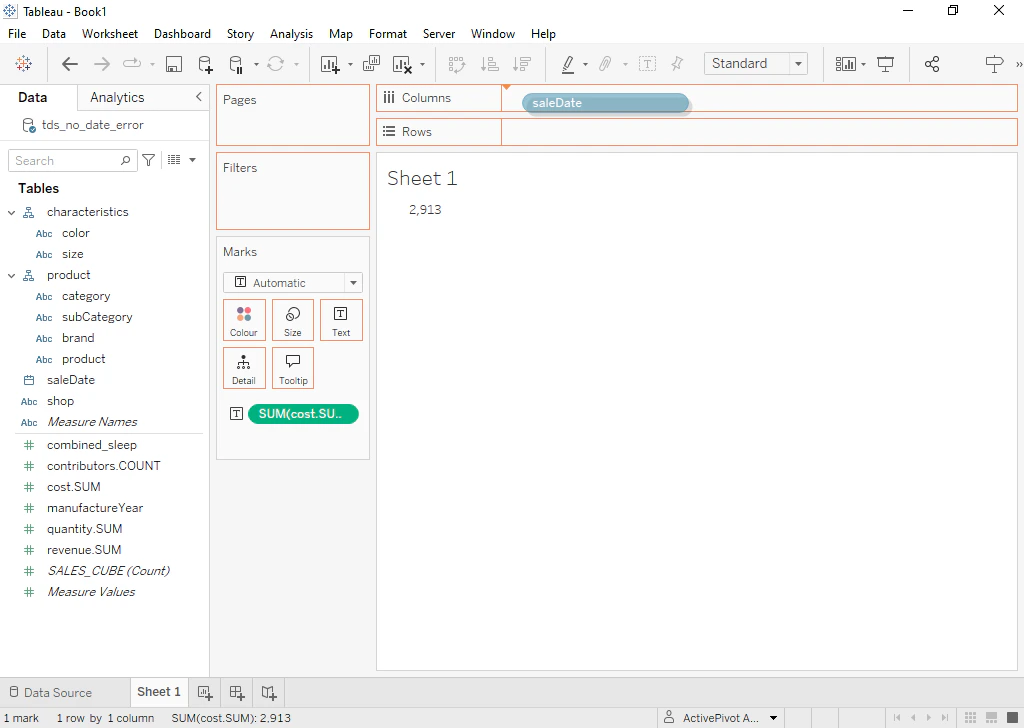This screenshot has width=1024, height=728.
Task: Click the show filmstrip icon in status bar
Action: click(991, 718)
